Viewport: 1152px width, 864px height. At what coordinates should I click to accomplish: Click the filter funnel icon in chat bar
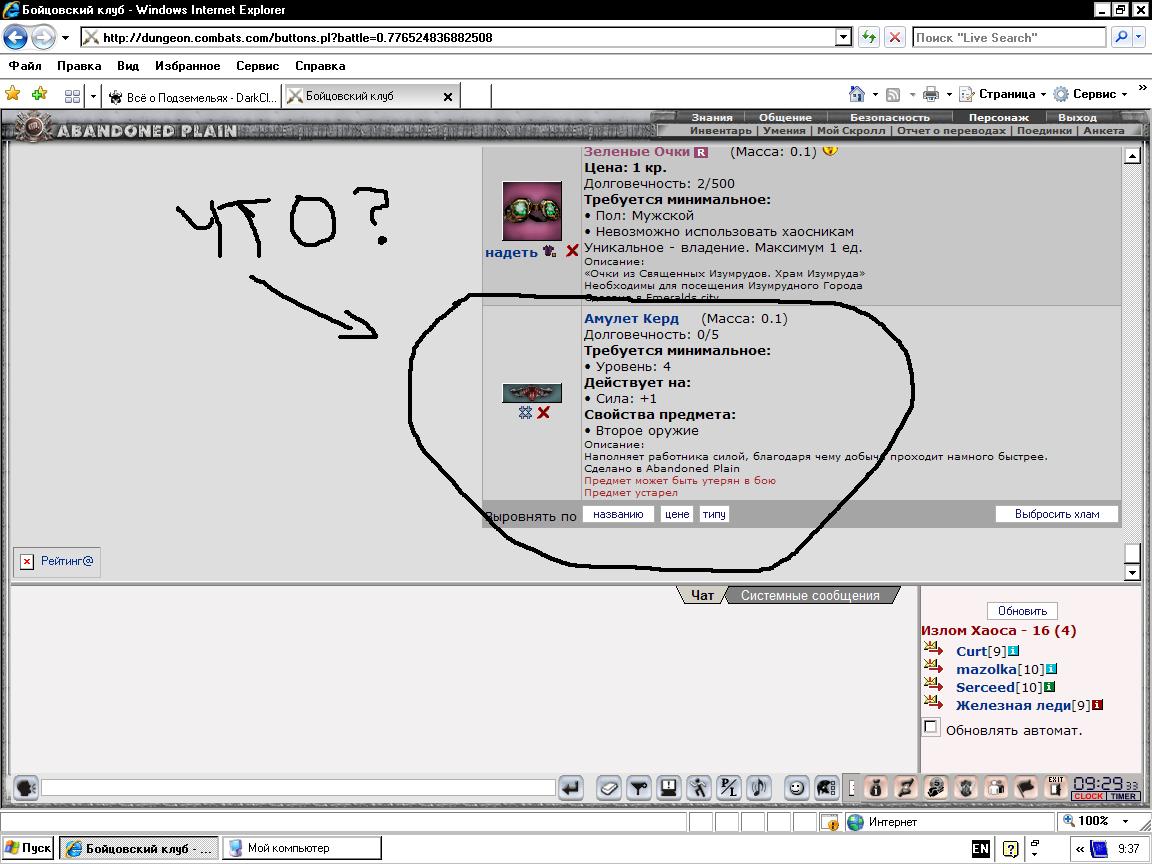(638, 788)
